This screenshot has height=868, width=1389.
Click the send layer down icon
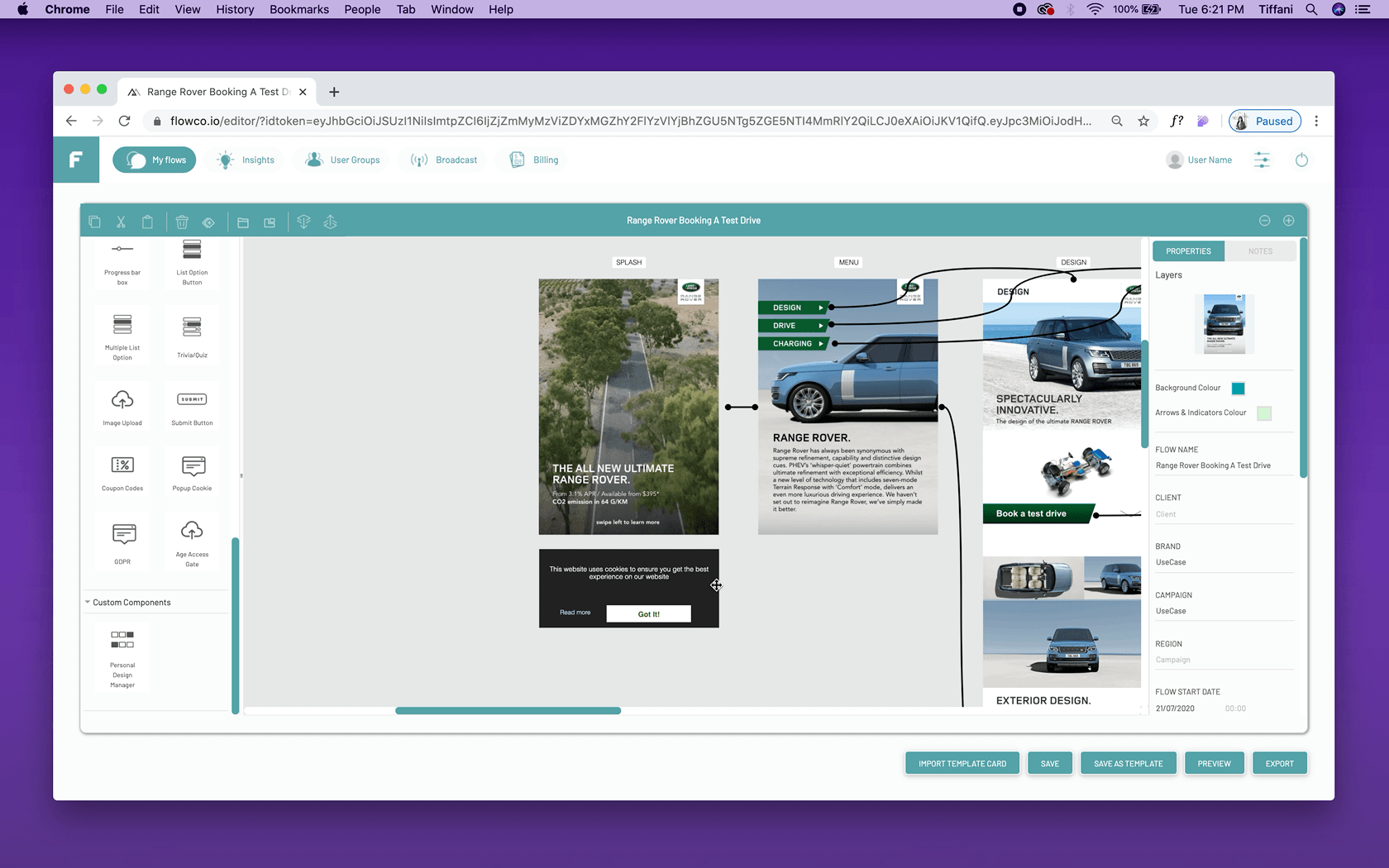point(303,222)
